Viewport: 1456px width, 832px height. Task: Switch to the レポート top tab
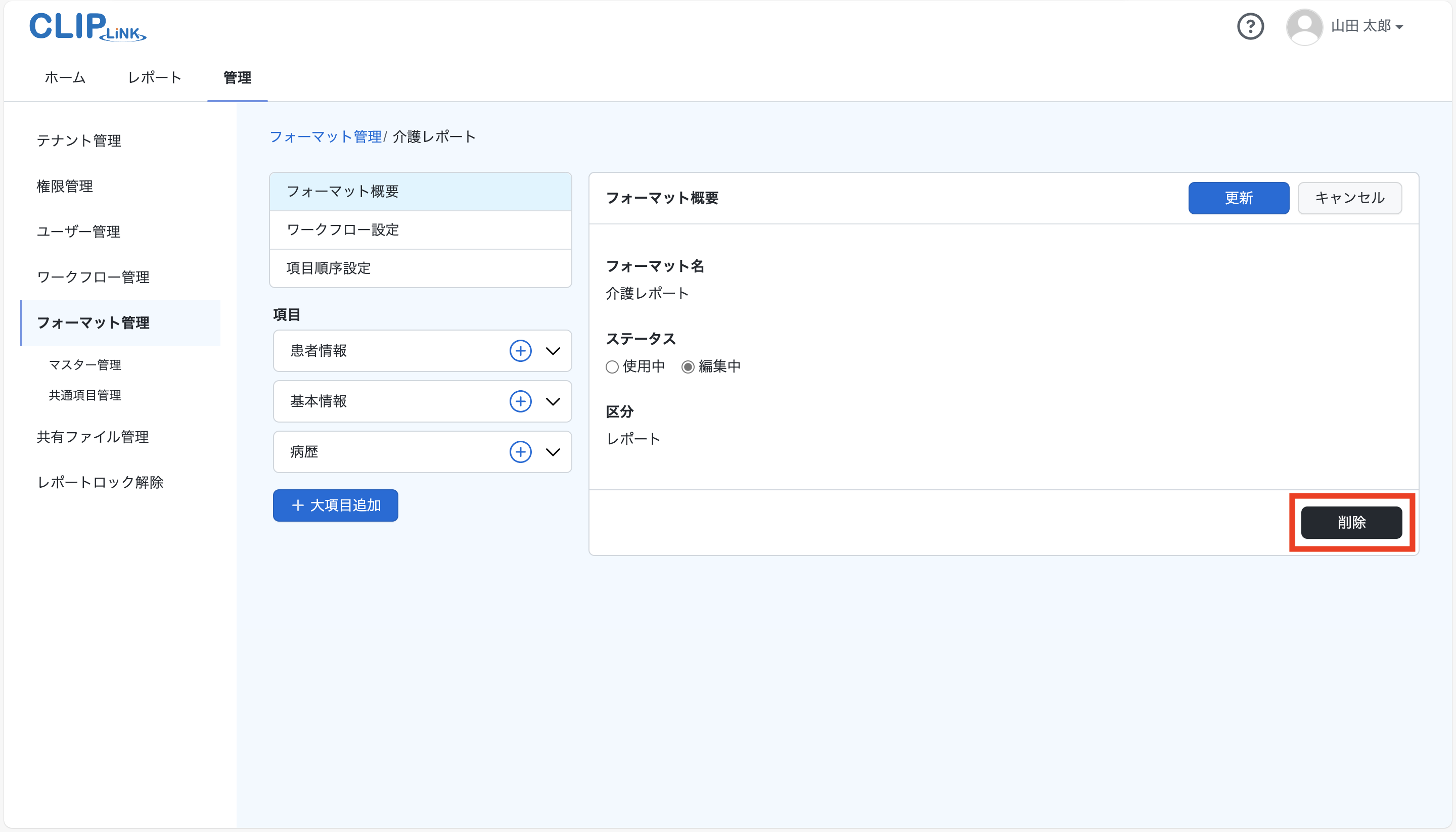coord(154,78)
